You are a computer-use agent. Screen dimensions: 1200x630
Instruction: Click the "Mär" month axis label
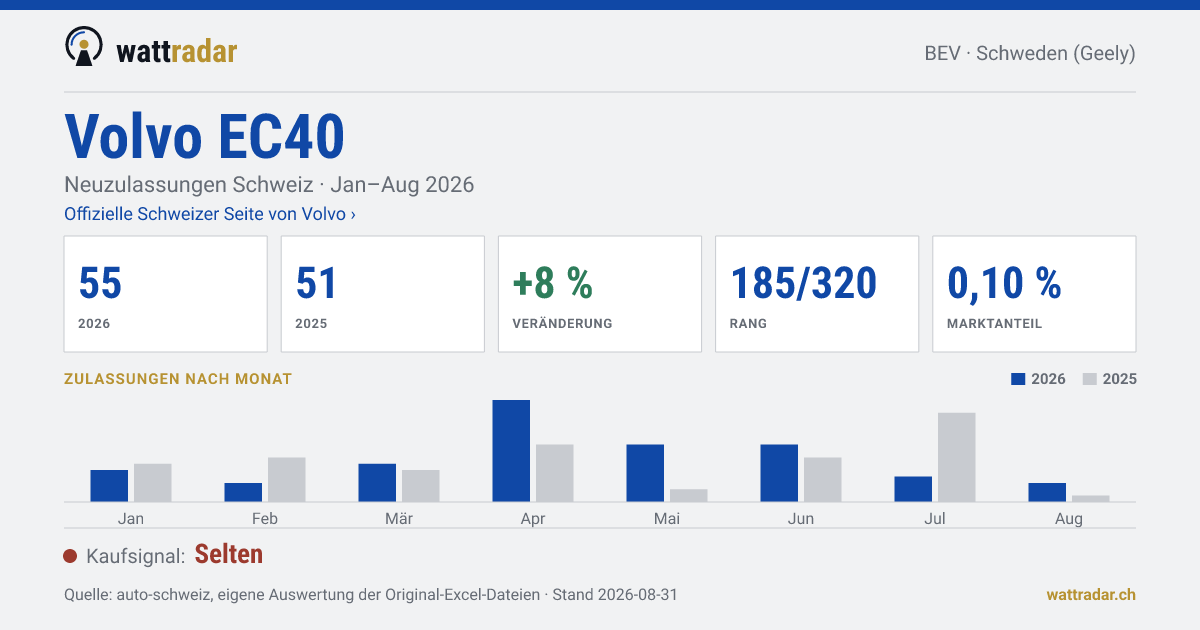(x=399, y=518)
